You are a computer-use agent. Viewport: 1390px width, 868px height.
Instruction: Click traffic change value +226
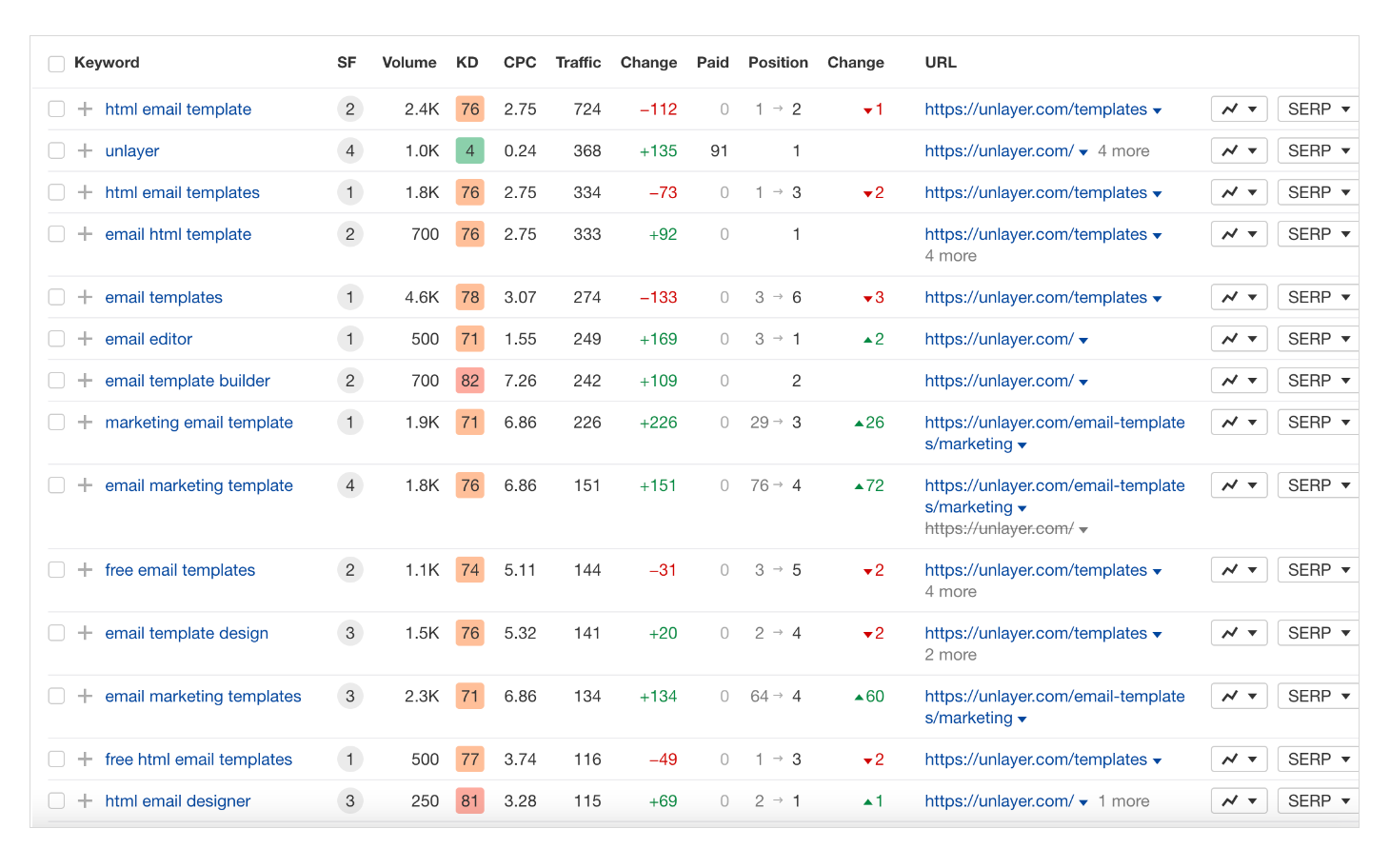tap(658, 423)
